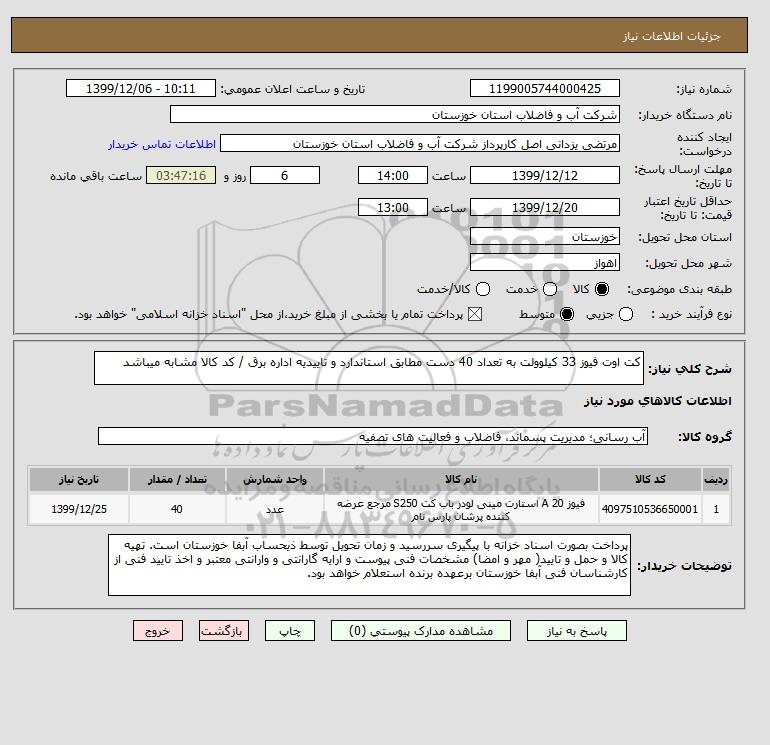Click the need date cell 1399/12/25

coord(79,509)
